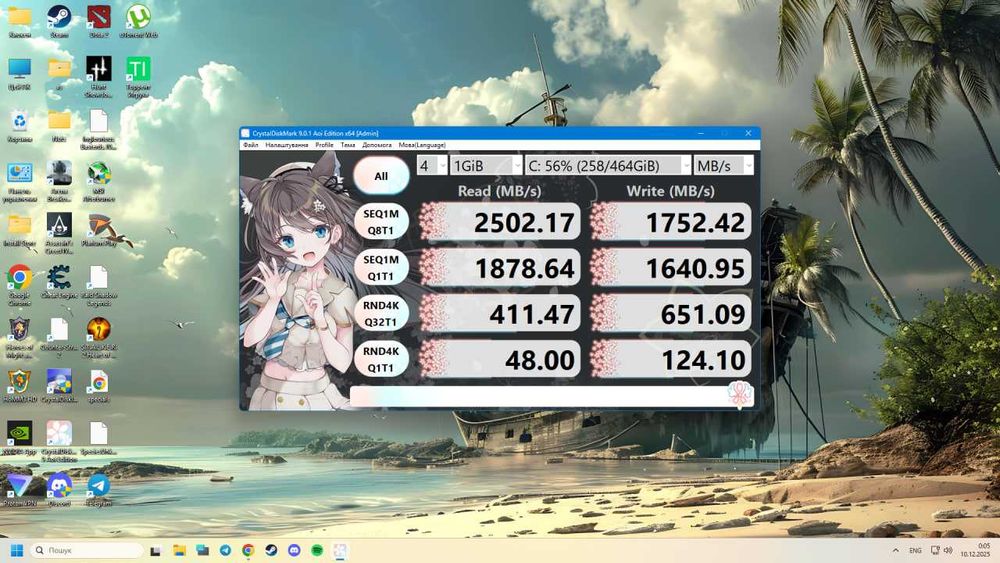This screenshot has height=563, width=1000.
Task: Open Chrome from the taskbar
Action: (248, 550)
